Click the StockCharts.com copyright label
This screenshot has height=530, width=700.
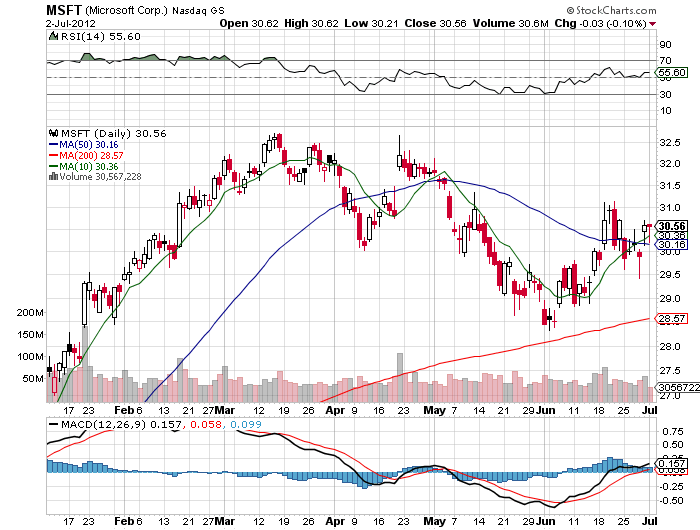point(612,10)
